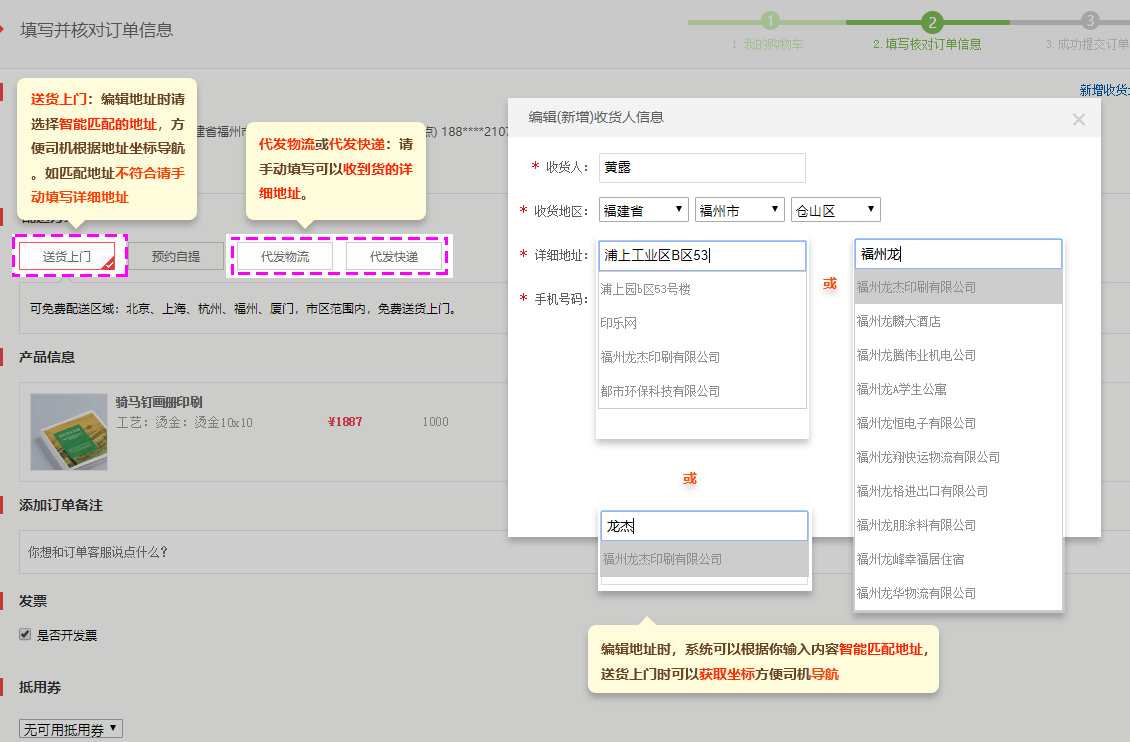Screen dimensions: 1130x742
Task: Expand the 仓山区 district dropdown
Action: [836, 210]
